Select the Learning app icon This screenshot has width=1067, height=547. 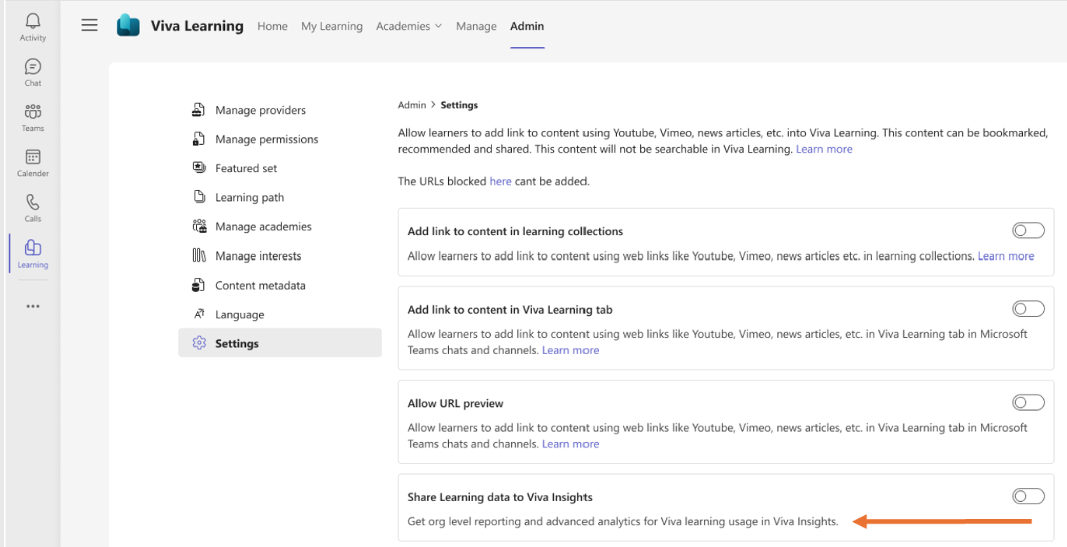[33, 247]
